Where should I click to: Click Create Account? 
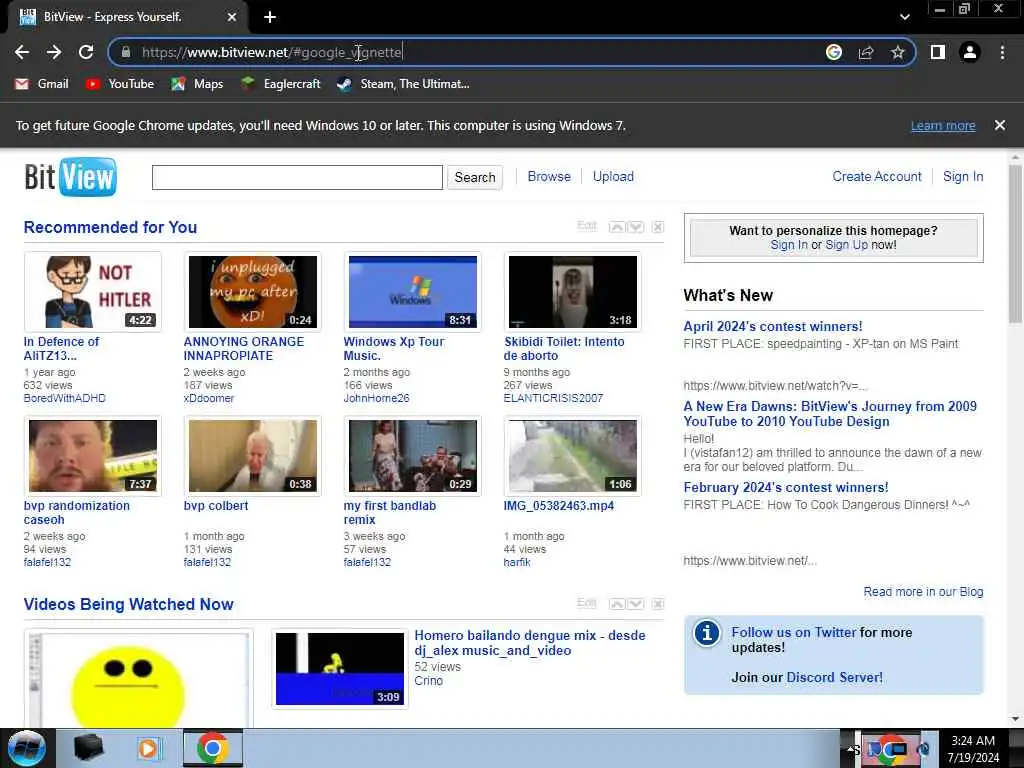click(877, 176)
